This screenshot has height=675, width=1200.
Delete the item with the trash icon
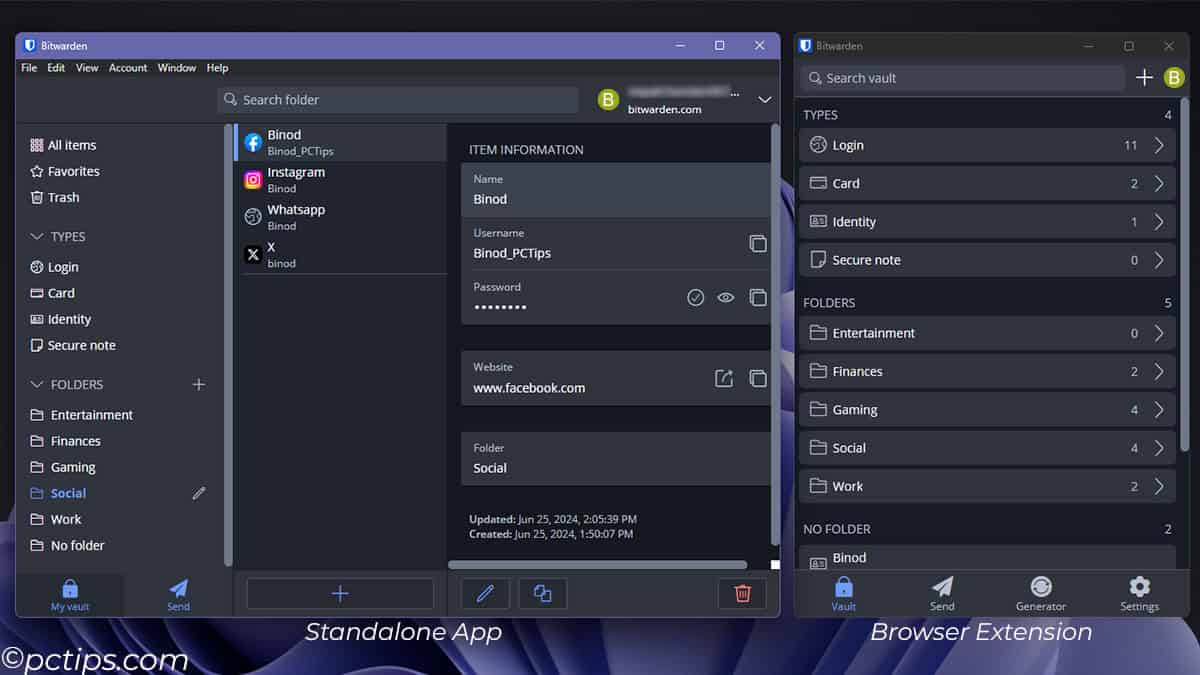pyautogui.click(x=742, y=593)
